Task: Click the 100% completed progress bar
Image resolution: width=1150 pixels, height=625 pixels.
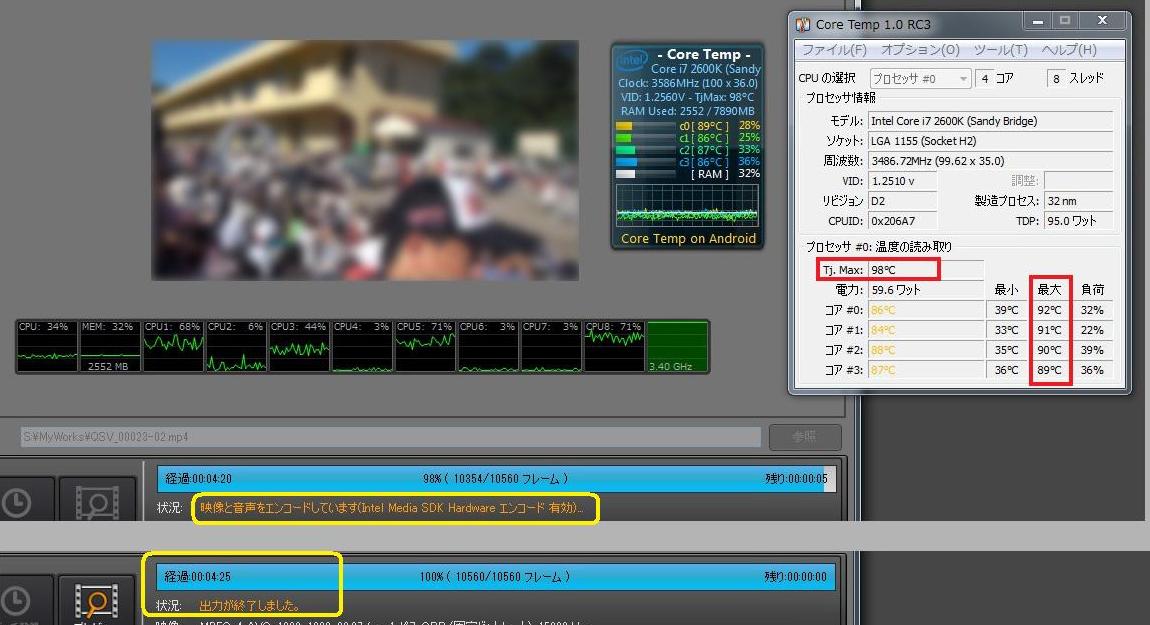Action: click(x=496, y=577)
